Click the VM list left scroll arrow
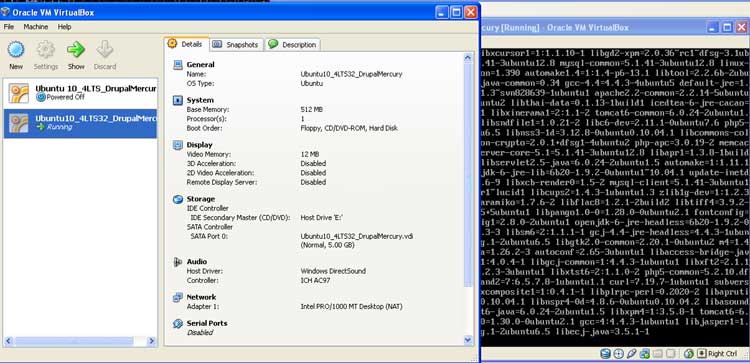 pos(8,341)
